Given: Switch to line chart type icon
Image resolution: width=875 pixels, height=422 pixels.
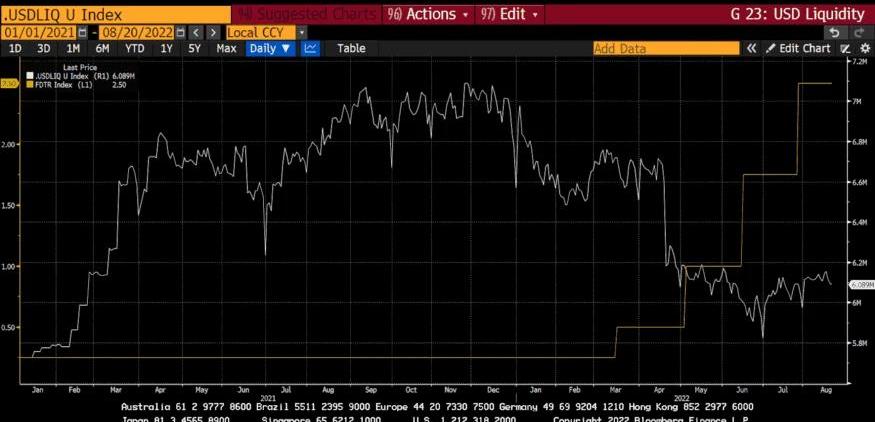Looking at the screenshot, I should [x=311, y=48].
